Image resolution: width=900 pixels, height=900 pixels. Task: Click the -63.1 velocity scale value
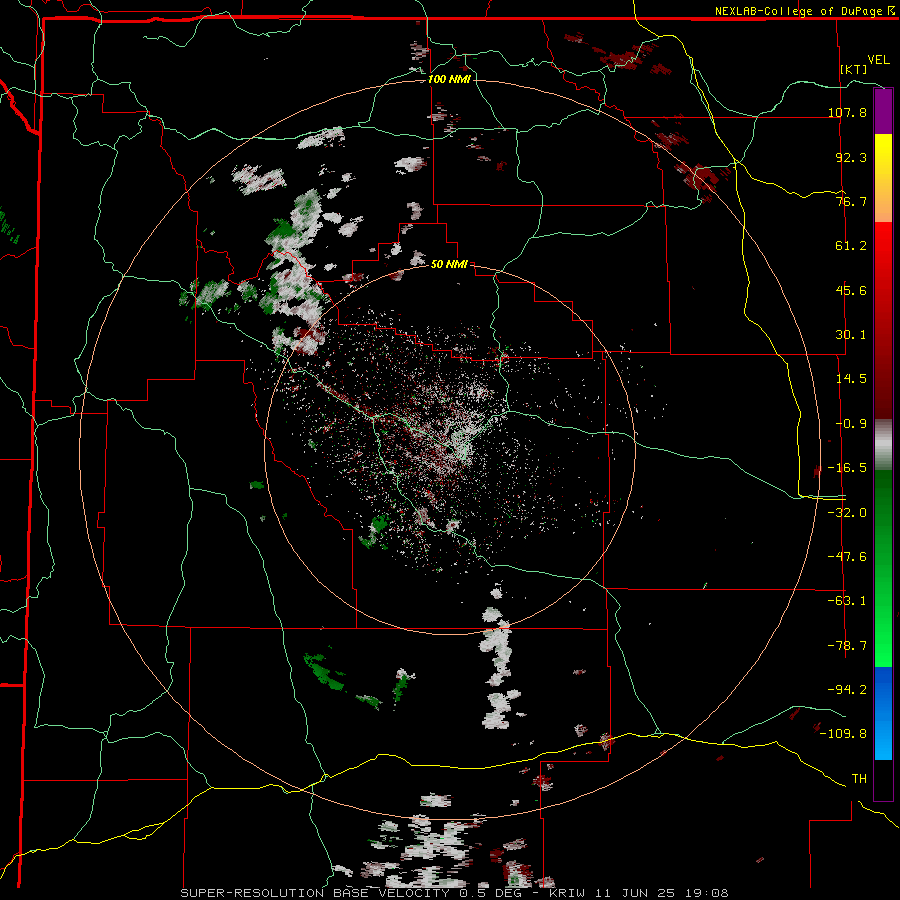[847, 600]
